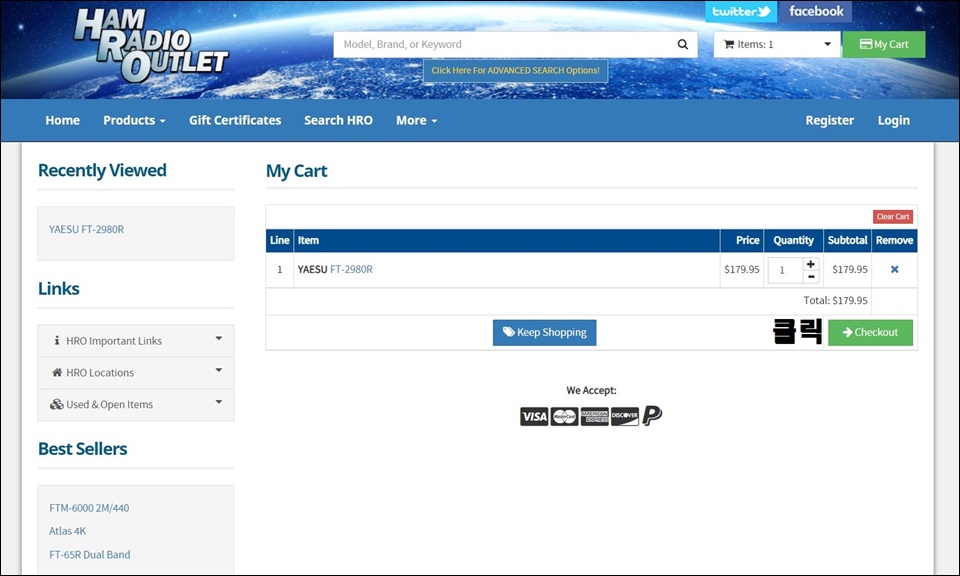This screenshot has height=576, width=960.
Task: Increase quantity with the plus button
Action: (811, 264)
